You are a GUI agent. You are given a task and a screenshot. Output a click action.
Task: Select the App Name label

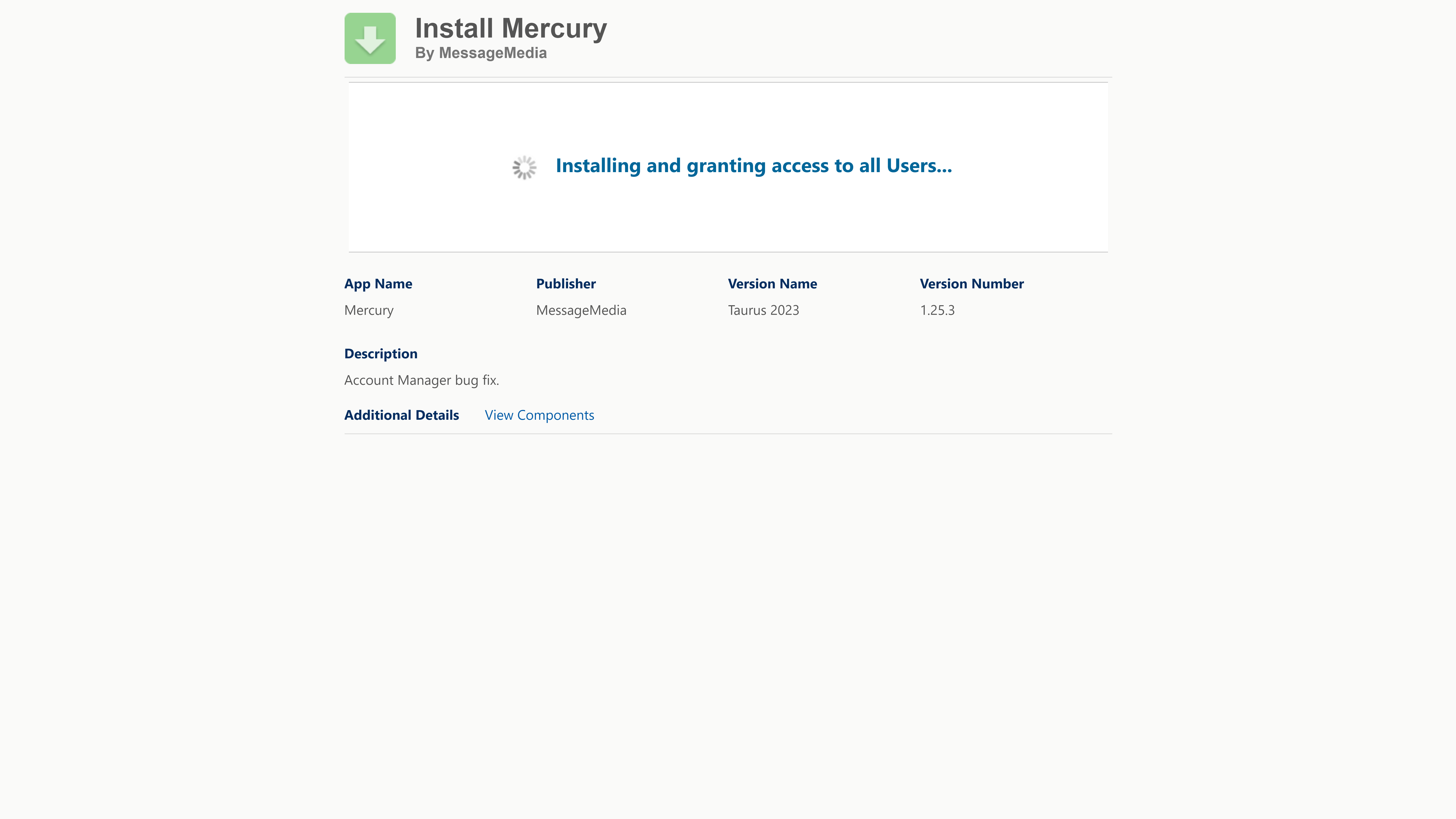tap(378, 284)
